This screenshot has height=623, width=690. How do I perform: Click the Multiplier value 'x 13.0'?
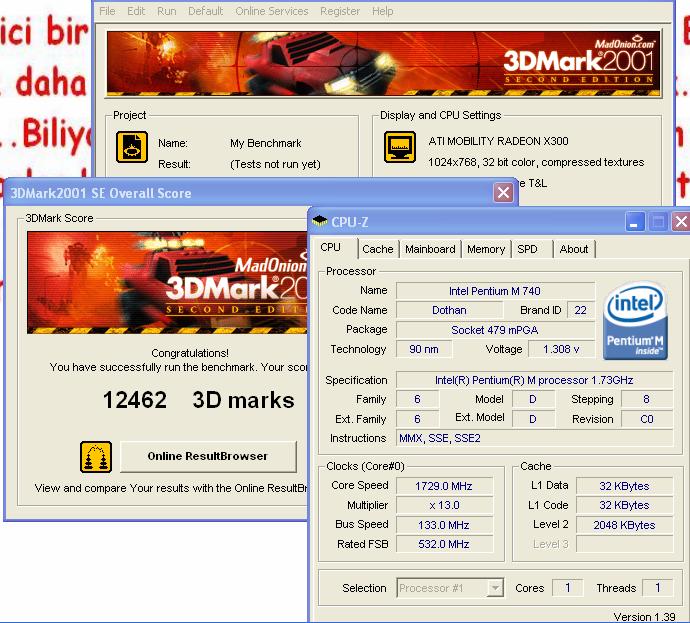444,505
